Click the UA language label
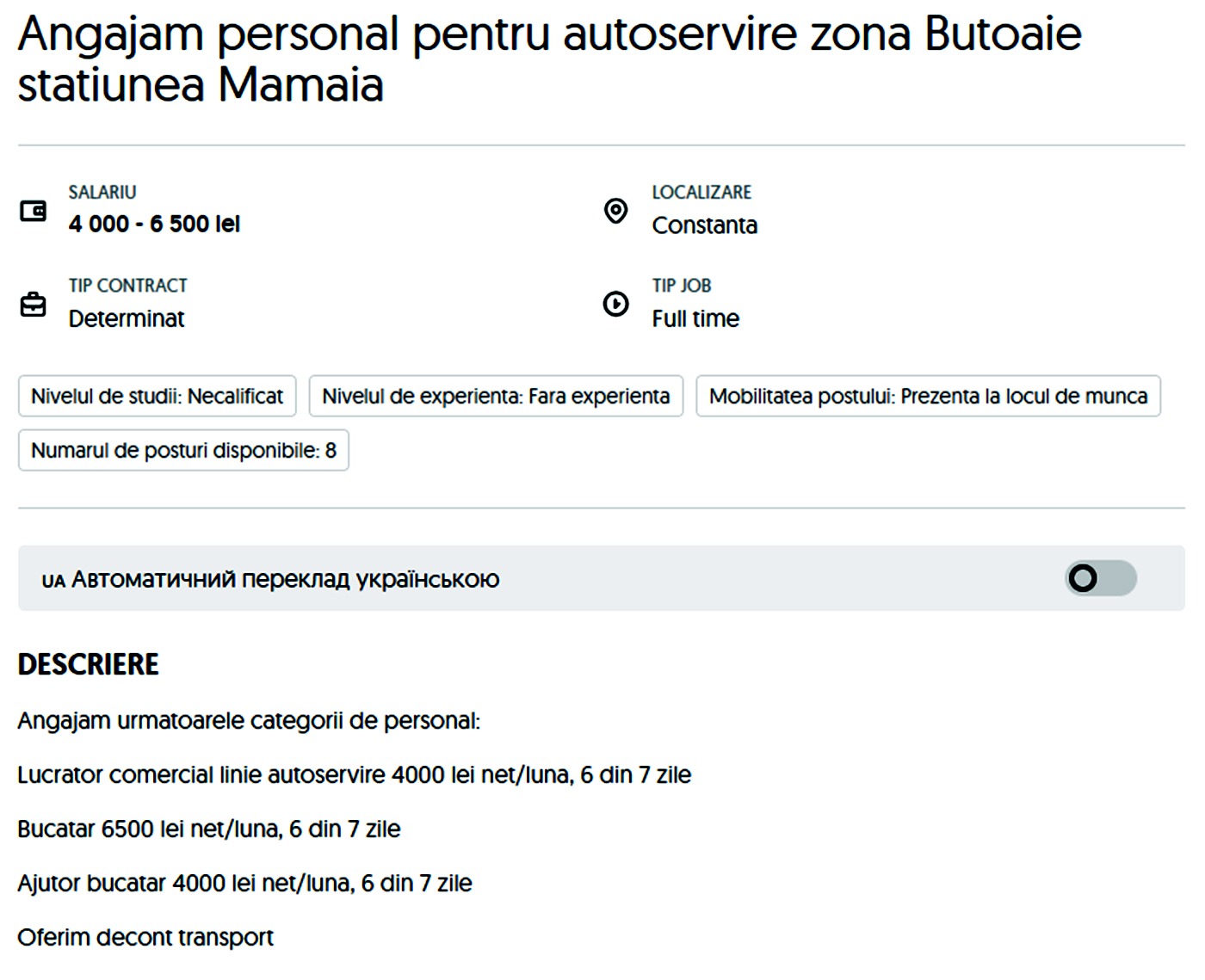 tap(53, 581)
